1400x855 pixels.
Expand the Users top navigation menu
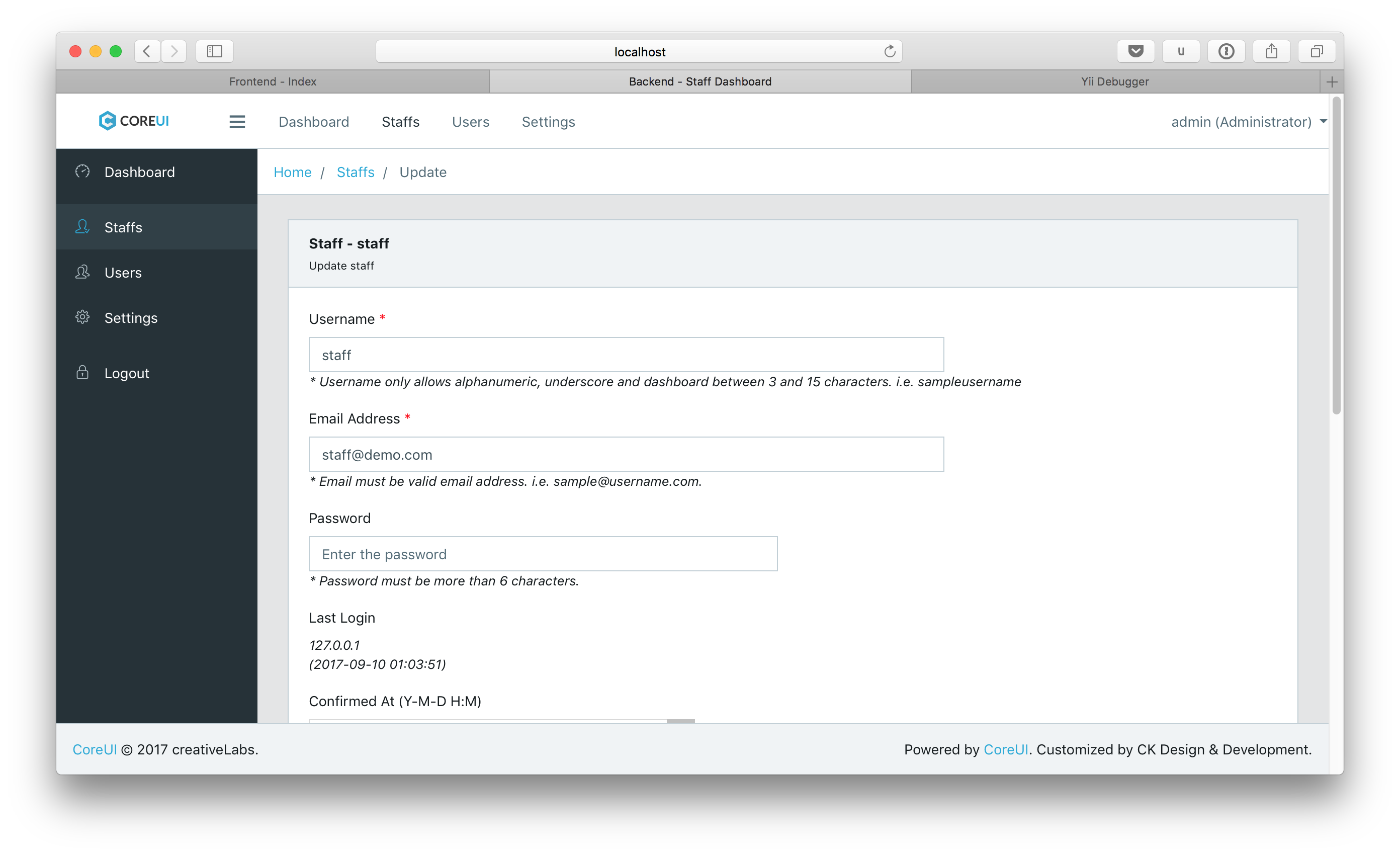pyautogui.click(x=471, y=121)
